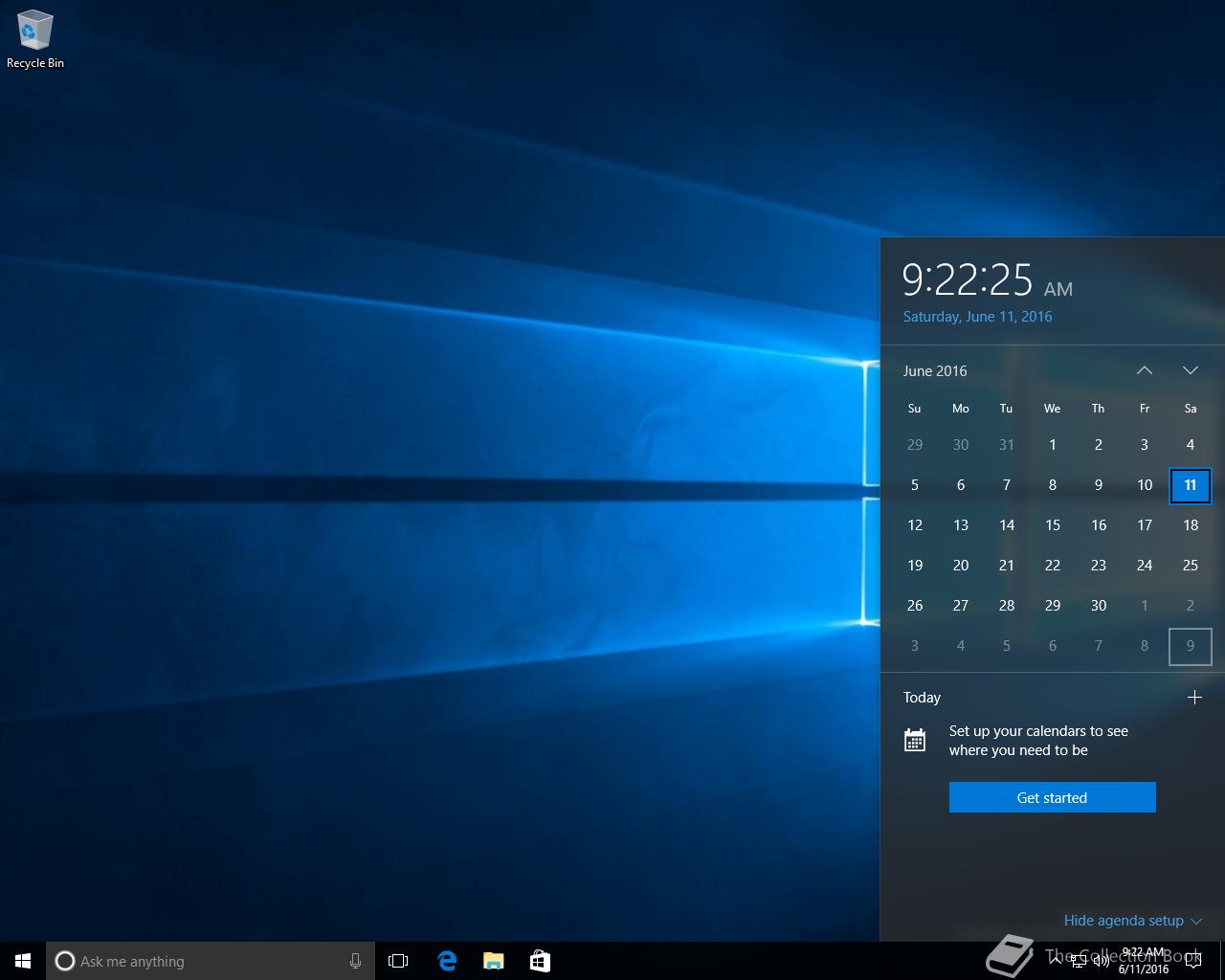
Task: Select June 14 in the calendar
Action: click(x=1007, y=525)
